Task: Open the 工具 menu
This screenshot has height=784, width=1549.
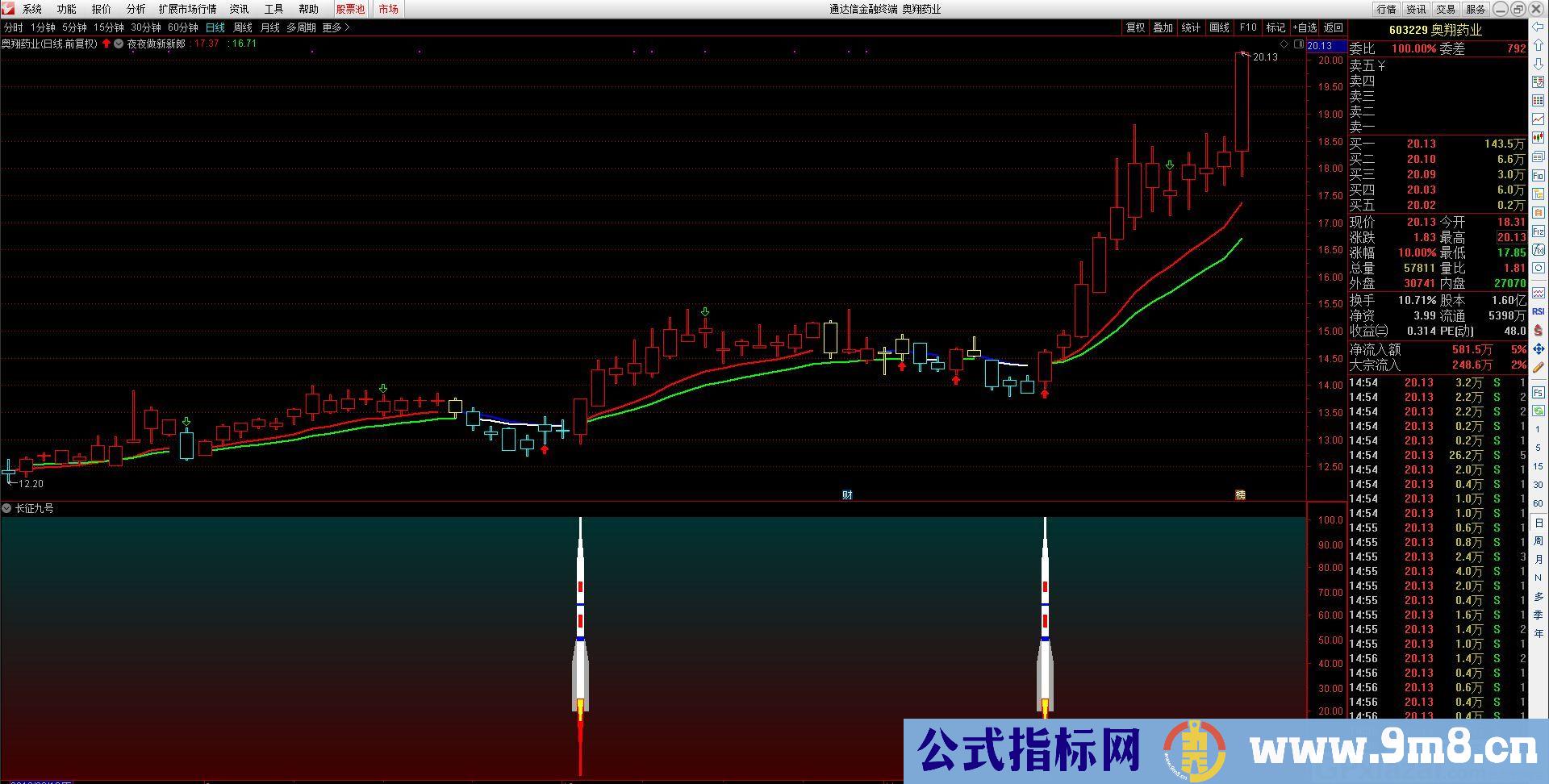Action: [x=274, y=9]
